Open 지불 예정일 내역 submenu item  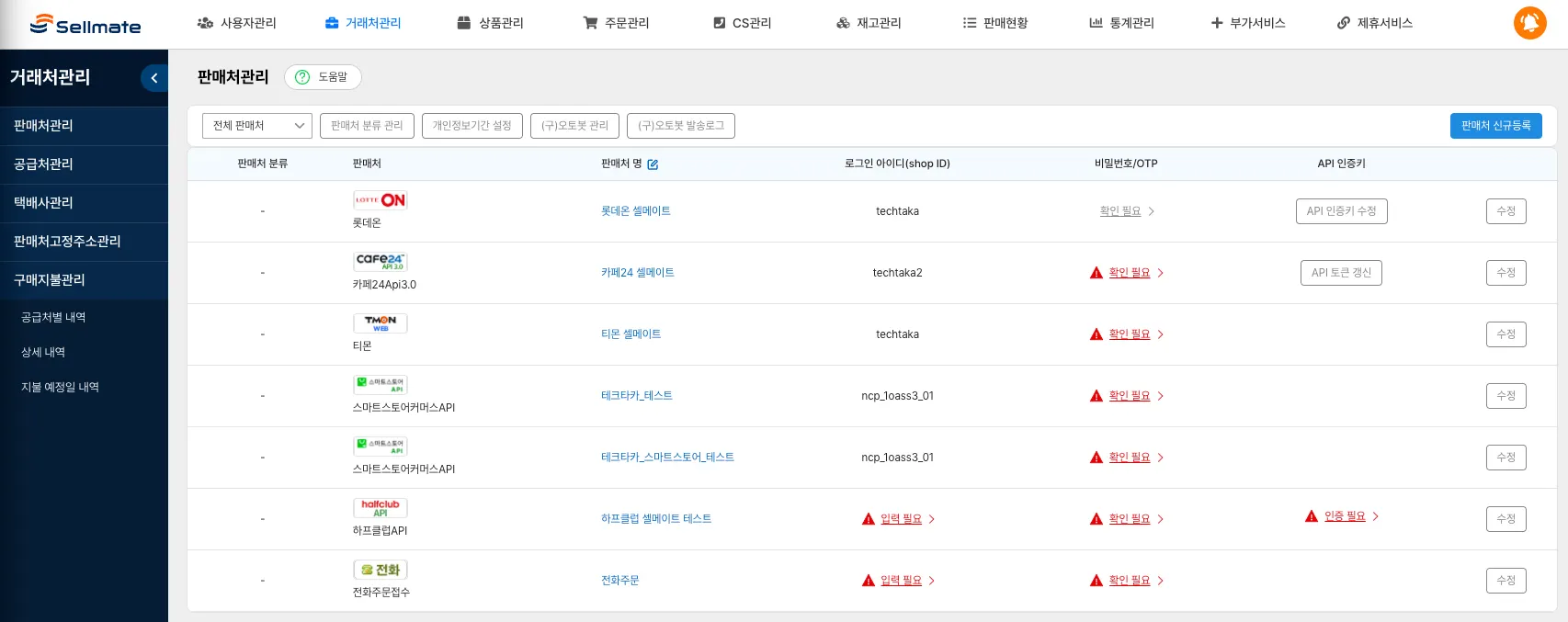[x=60, y=387]
